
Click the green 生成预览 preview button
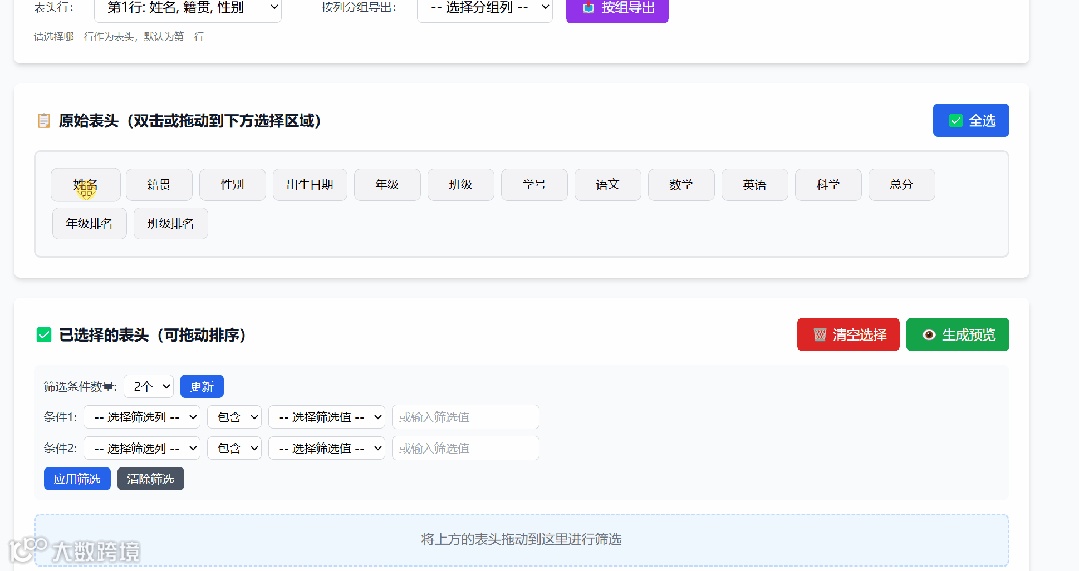pyautogui.click(x=957, y=334)
